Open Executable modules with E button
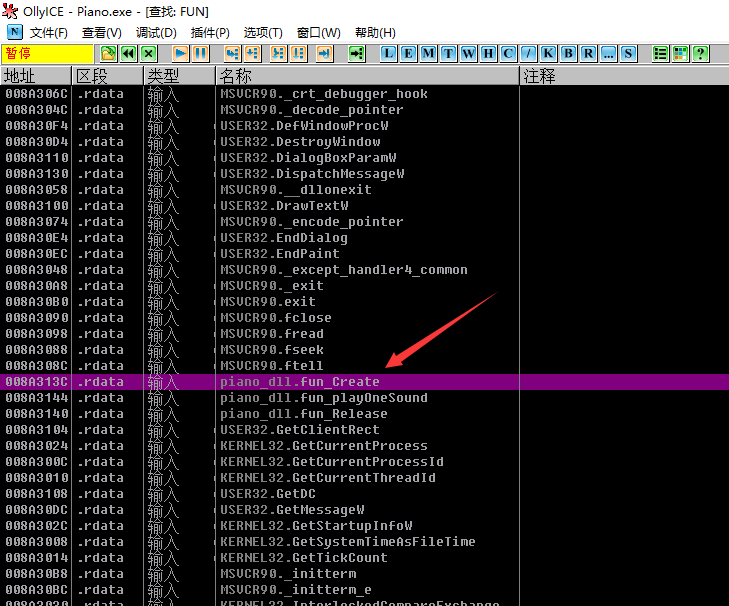The height and width of the screenshot is (606, 729). 408,53
